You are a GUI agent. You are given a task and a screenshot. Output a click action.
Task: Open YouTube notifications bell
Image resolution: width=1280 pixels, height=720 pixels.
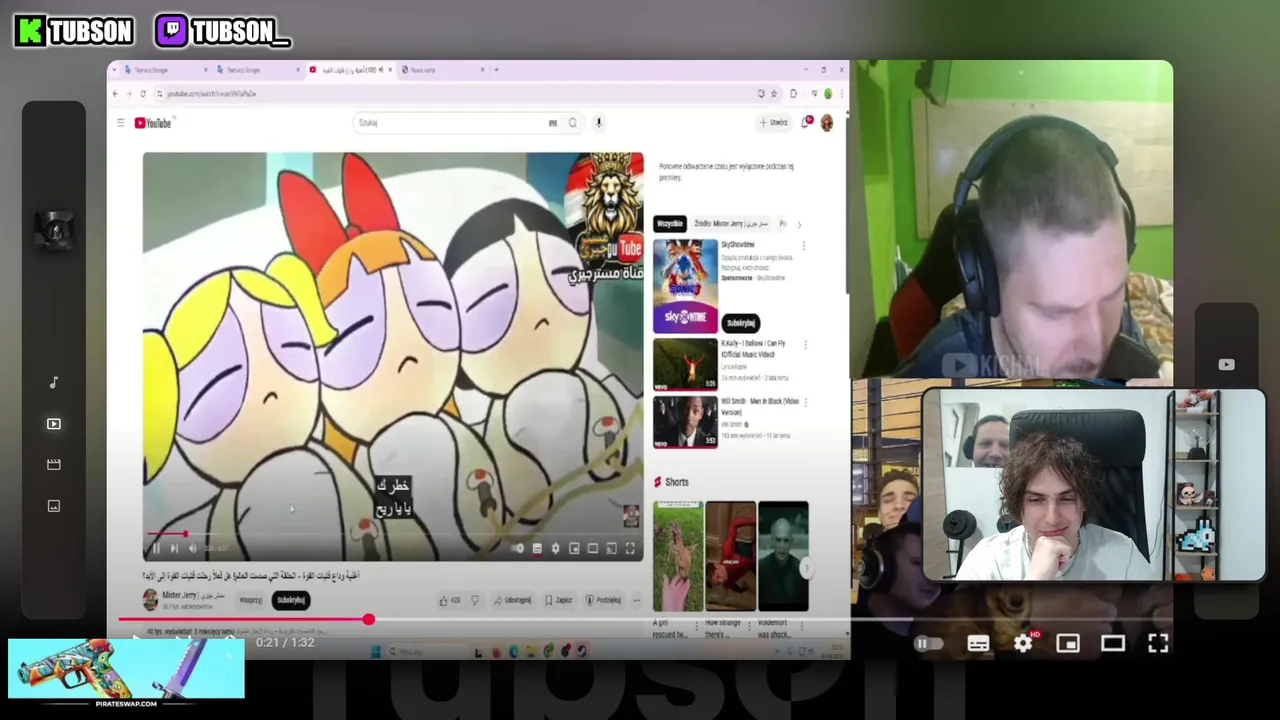pos(806,122)
